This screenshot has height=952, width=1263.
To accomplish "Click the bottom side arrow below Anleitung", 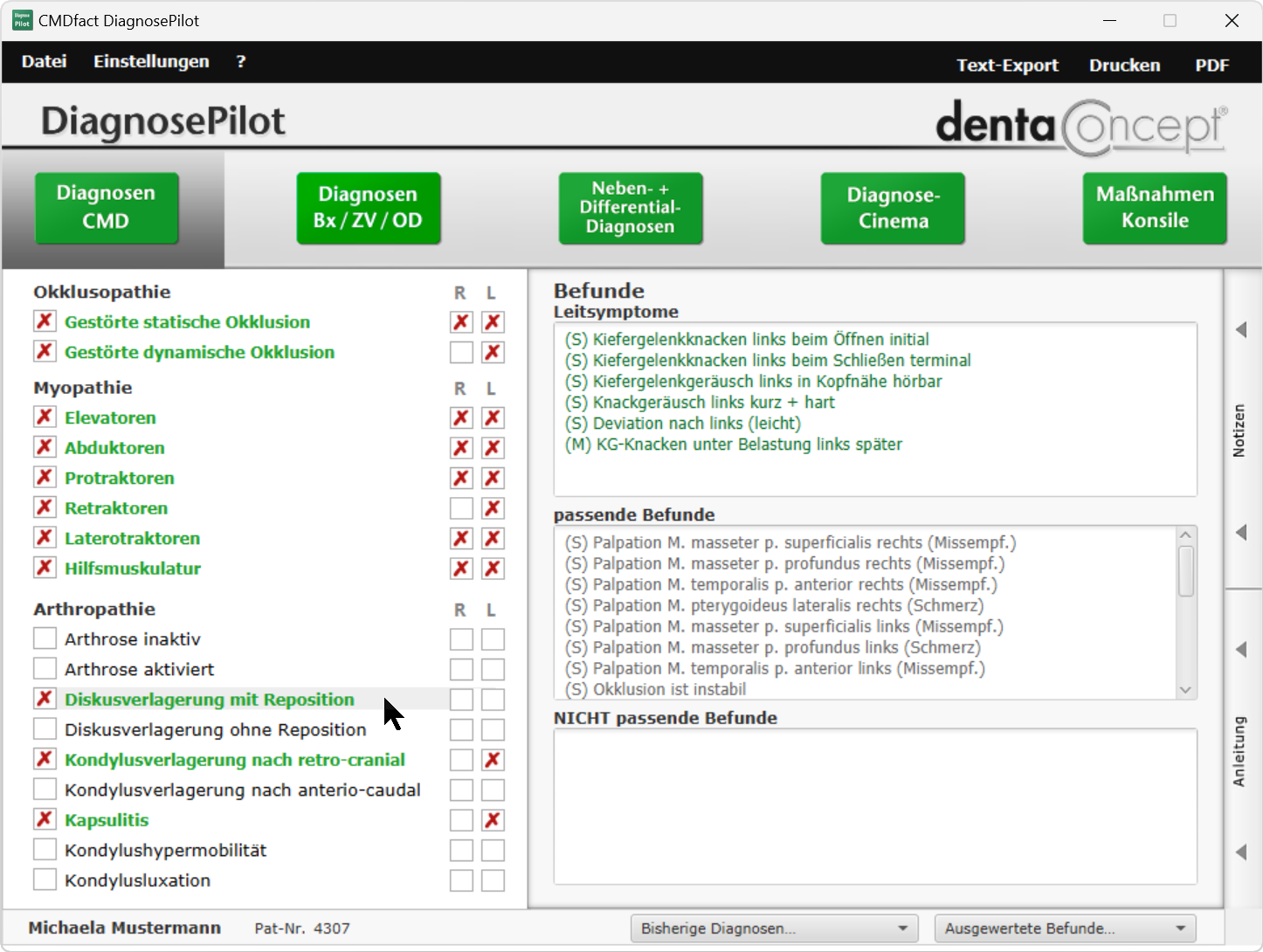I will (1241, 852).
